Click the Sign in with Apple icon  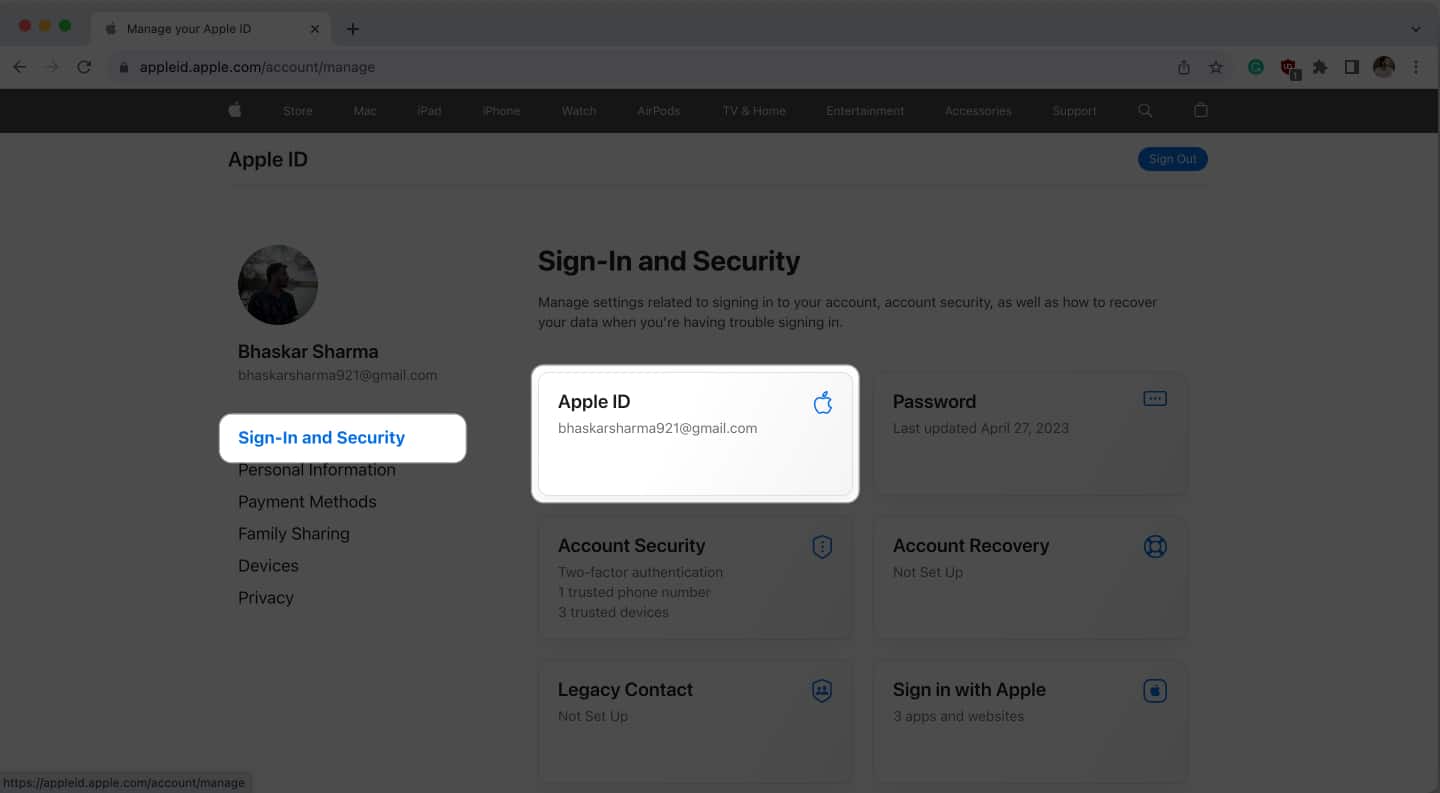pos(1155,691)
